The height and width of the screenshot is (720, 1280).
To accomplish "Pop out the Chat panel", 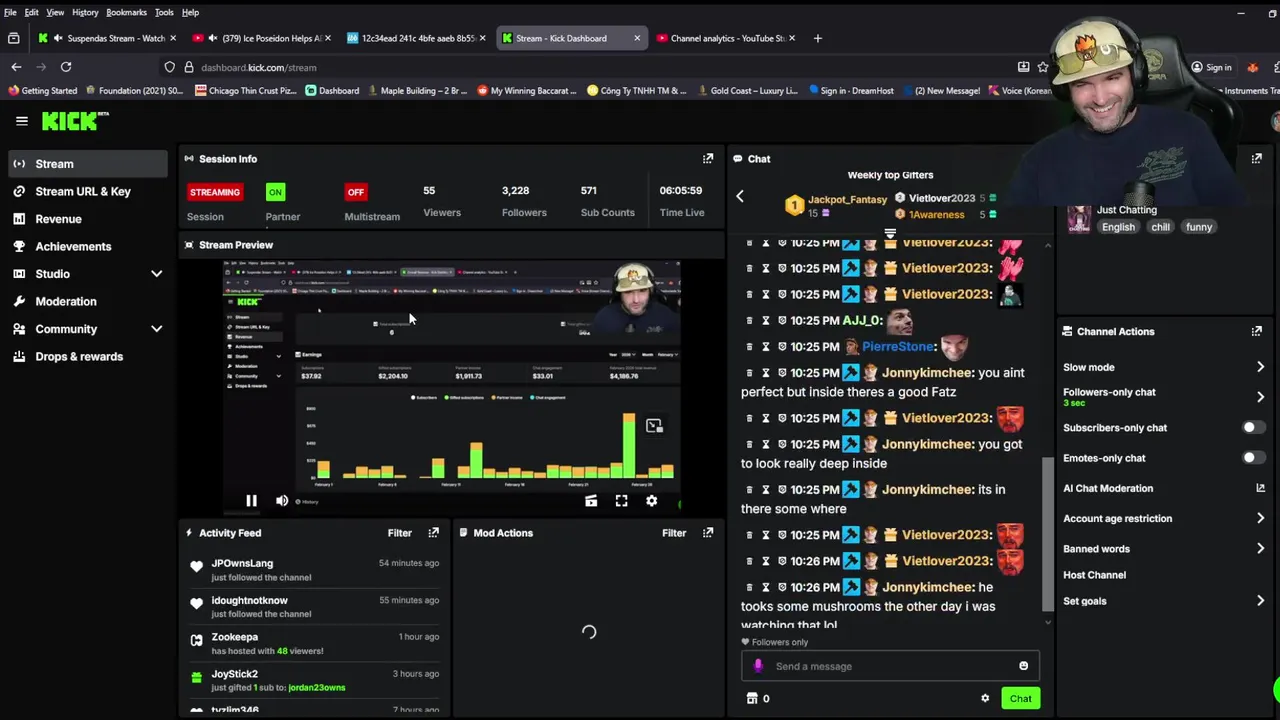I will click(x=1257, y=159).
